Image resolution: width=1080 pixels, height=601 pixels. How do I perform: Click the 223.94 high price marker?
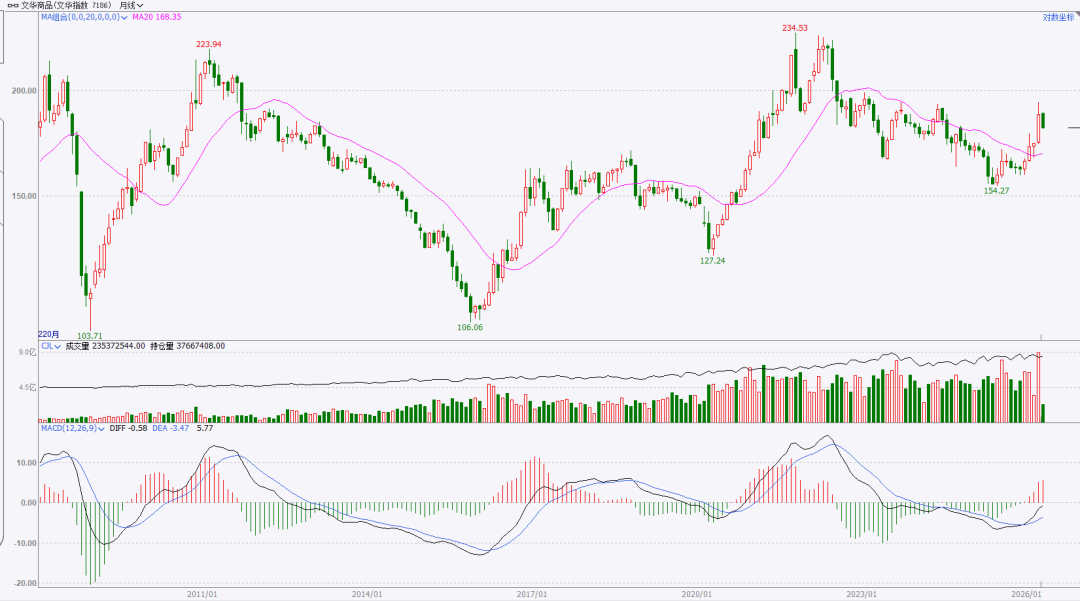click(x=209, y=45)
